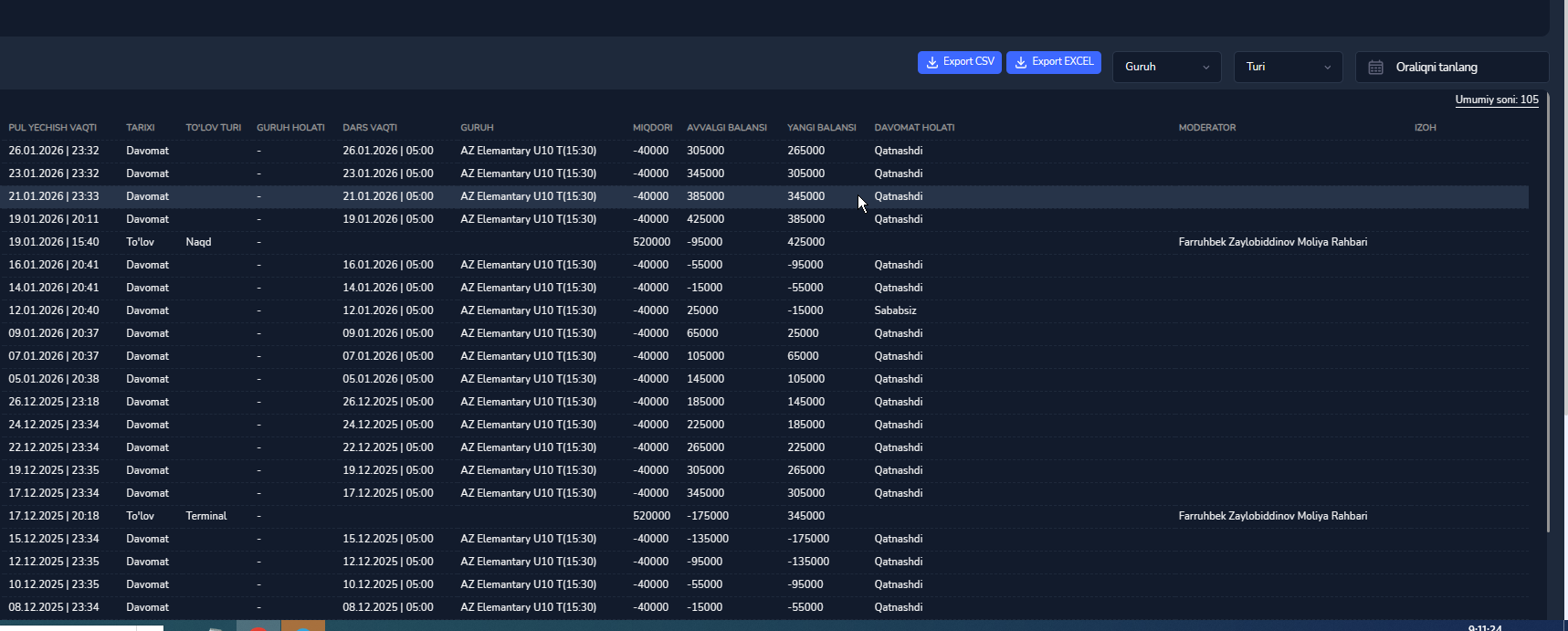The height and width of the screenshot is (631, 1568).
Task: Select the 23.01.2026 | 23:32 row timestamp
Action: click(54, 174)
